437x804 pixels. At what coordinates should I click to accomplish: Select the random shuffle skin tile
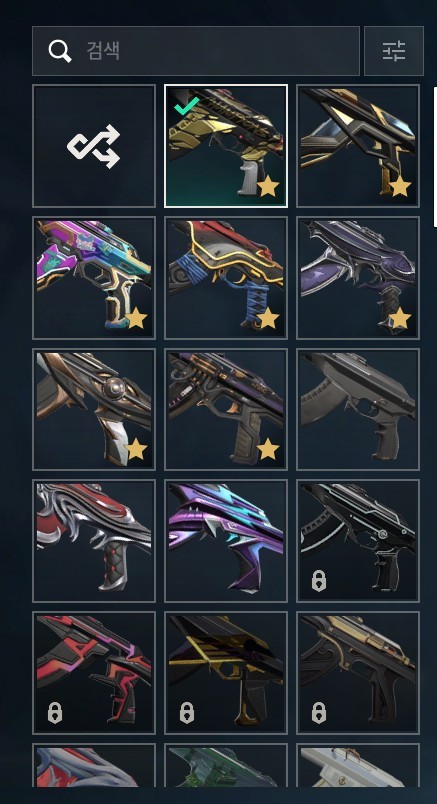(94, 146)
